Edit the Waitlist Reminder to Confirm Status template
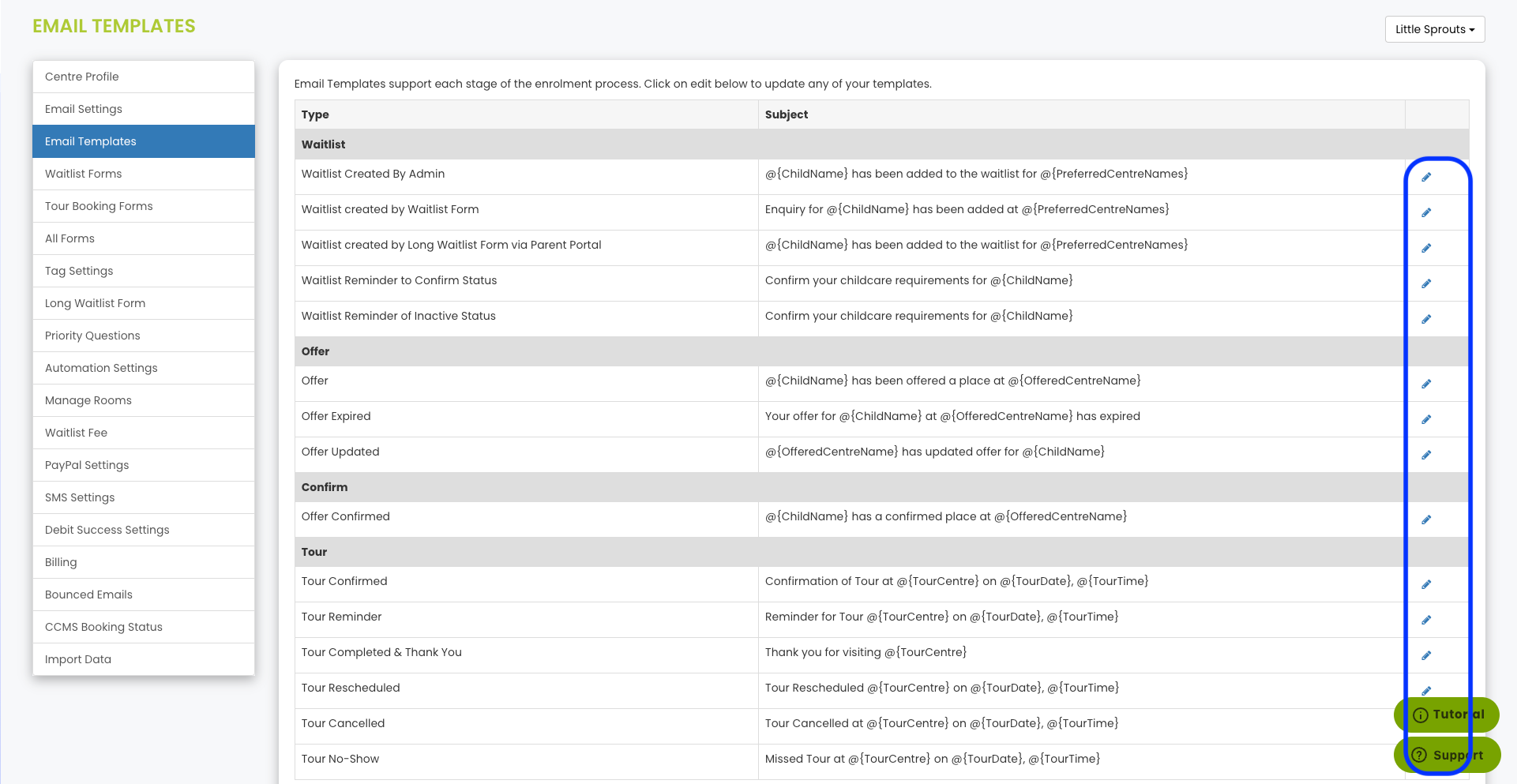Image resolution: width=1517 pixels, height=784 pixels. [1426, 283]
